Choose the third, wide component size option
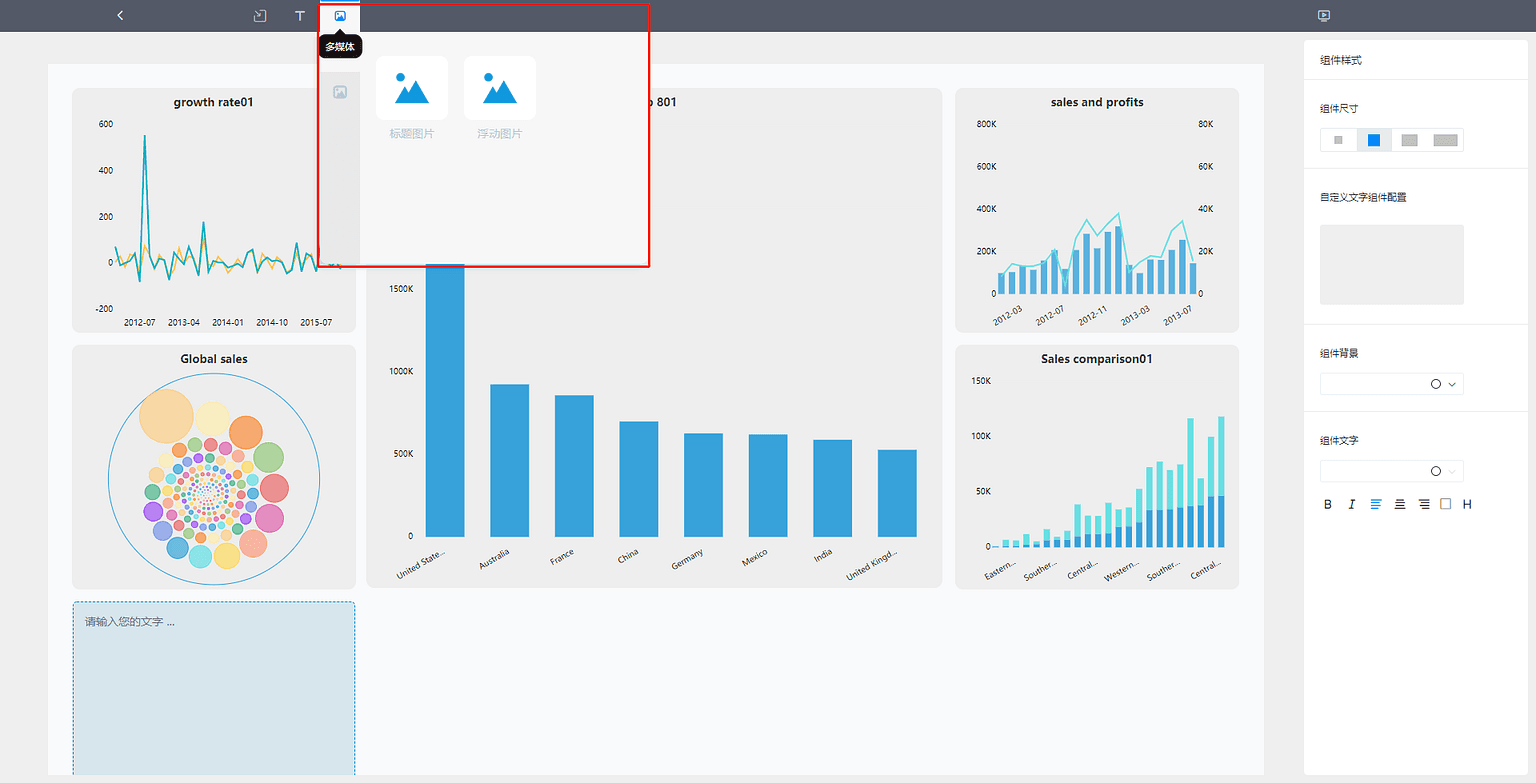 [1409, 140]
